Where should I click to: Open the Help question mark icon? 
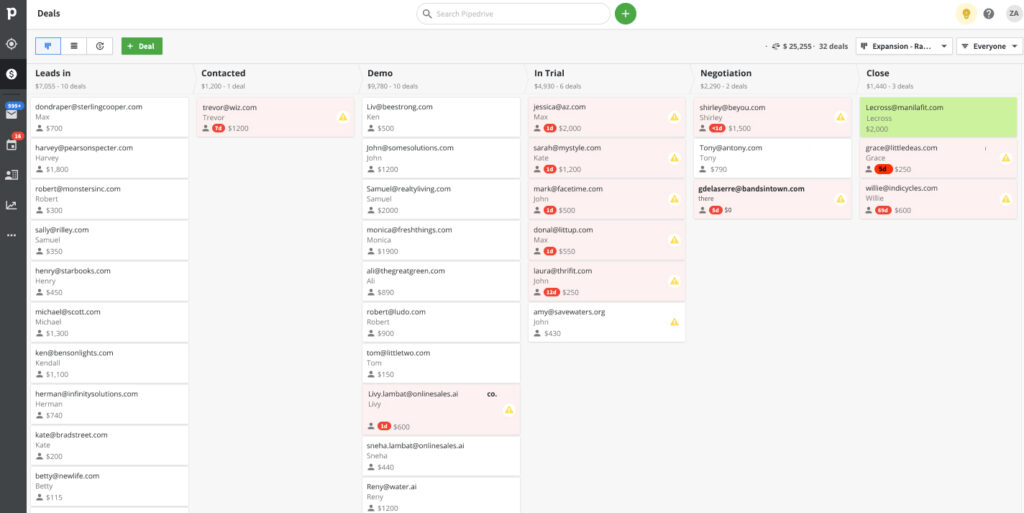pyautogui.click(x=989, y=14)
